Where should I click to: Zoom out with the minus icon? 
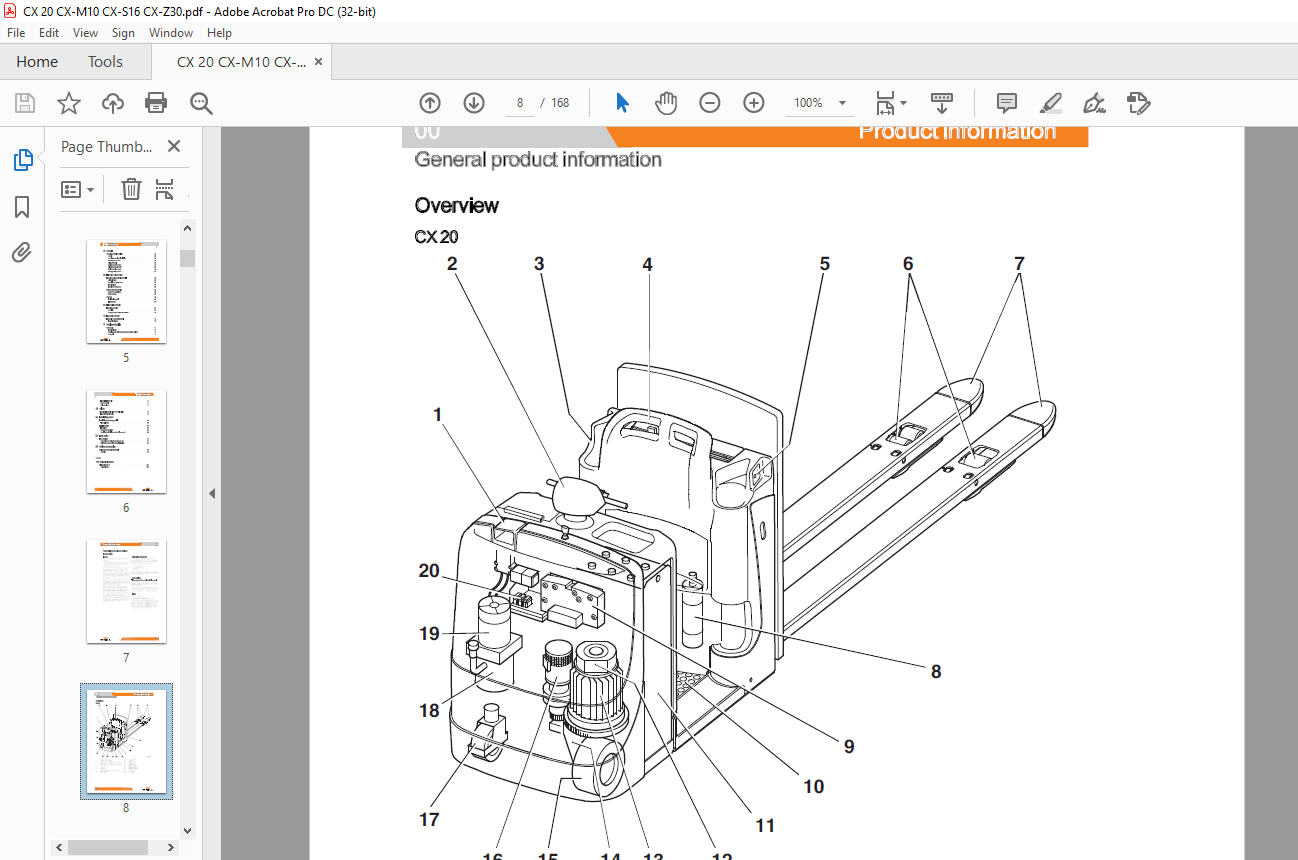pyautogui.click(x=710, y=103)
